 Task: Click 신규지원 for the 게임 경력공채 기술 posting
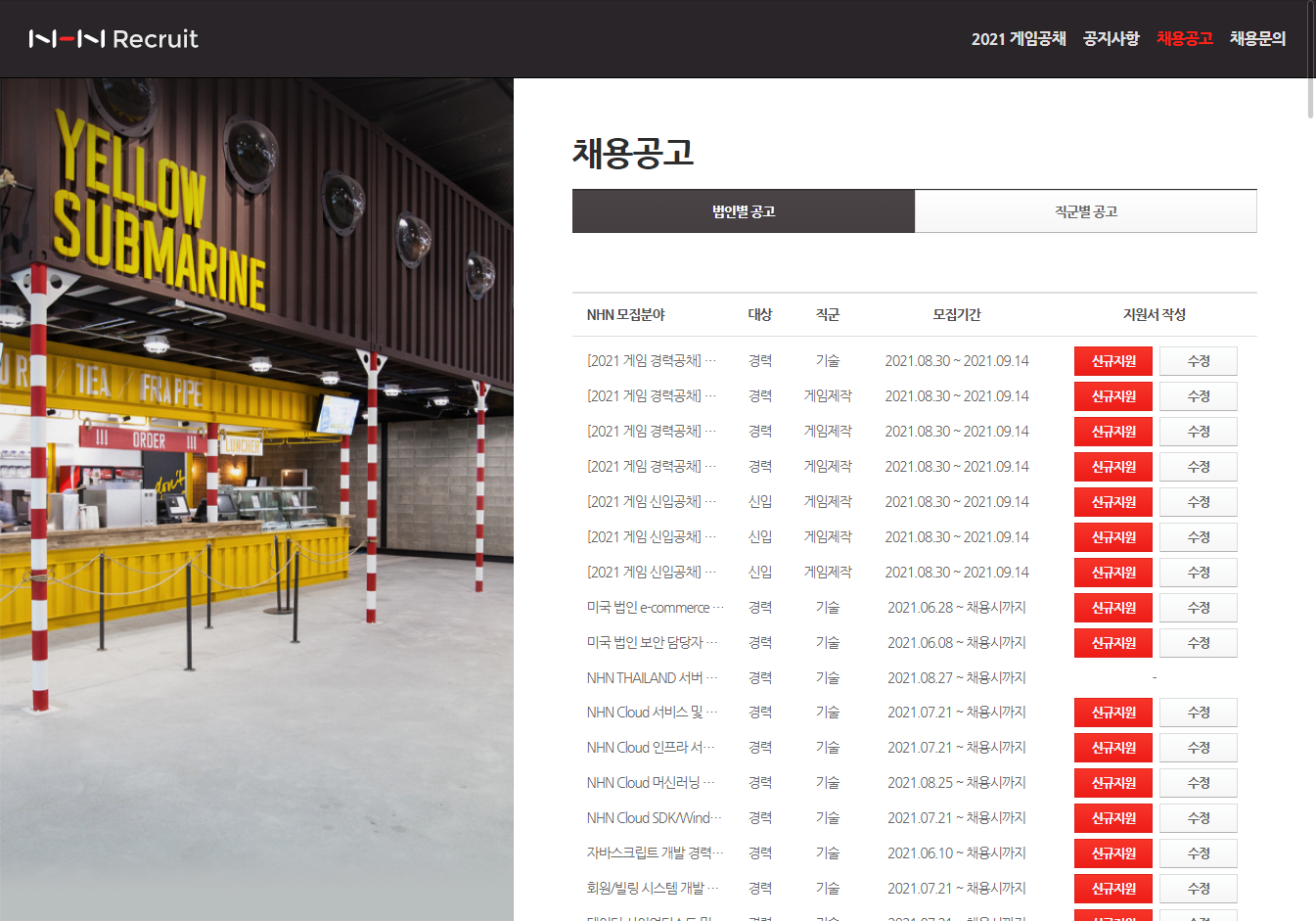(x=1113, y=361)
